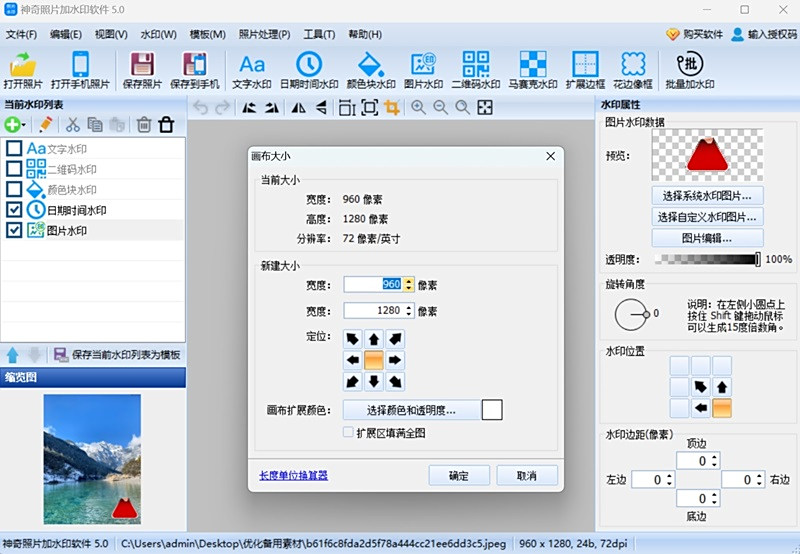Click the 打开照片 (open photo) toolbar icon
The width and height of the screenshot is (800, 554).
pyautogui.click(x=24, y=68)
